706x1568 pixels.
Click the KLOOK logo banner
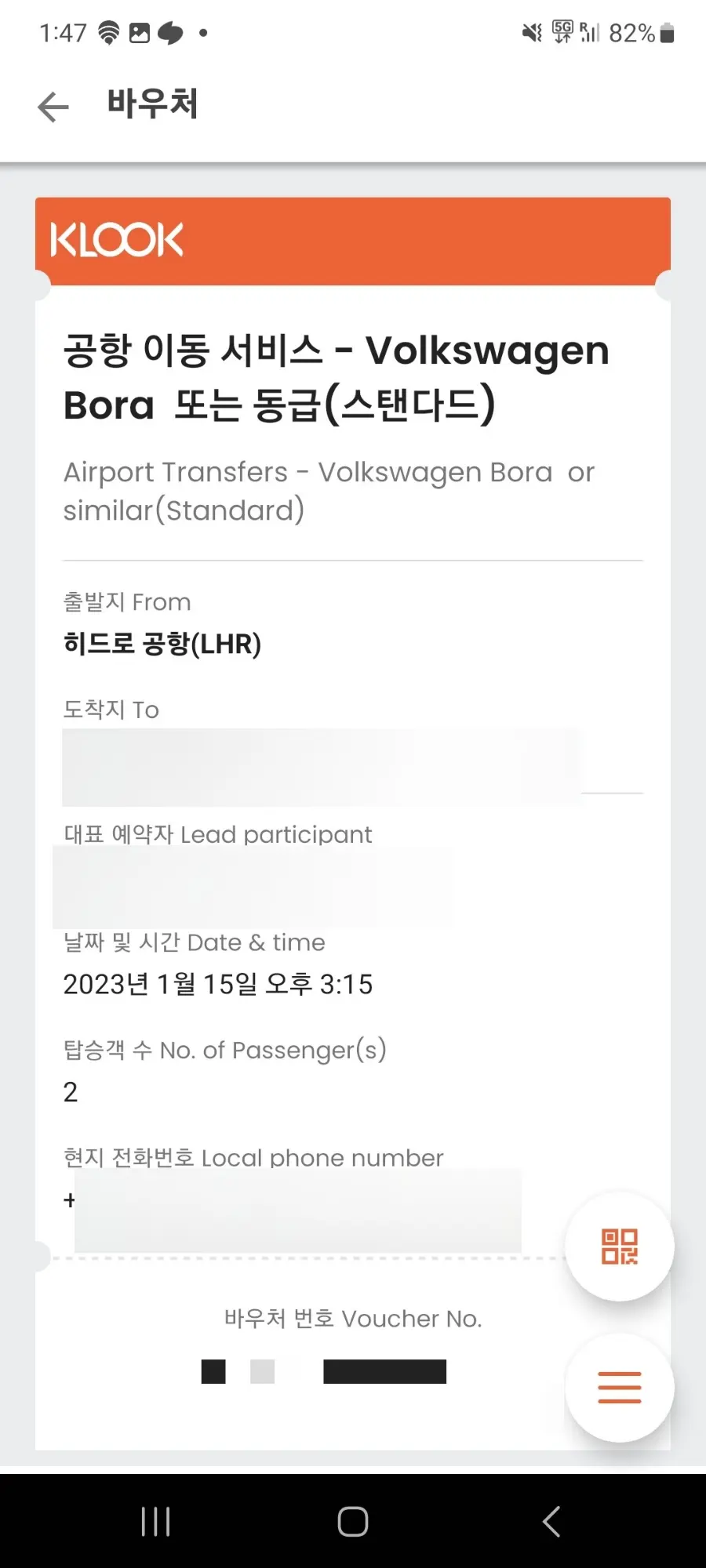[353, 241]
